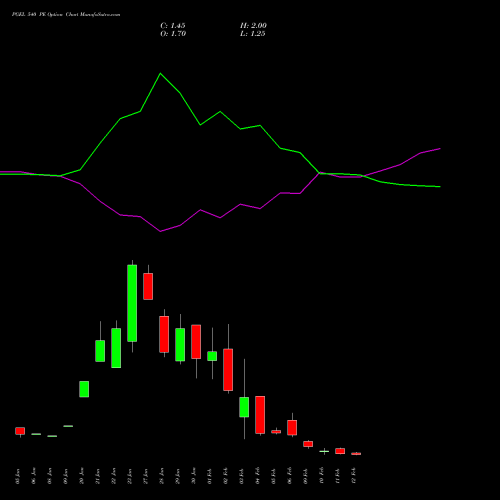Click the green candle above 29 Jan
This screenshot has width=500, height=500.
[x=180, y=345]
